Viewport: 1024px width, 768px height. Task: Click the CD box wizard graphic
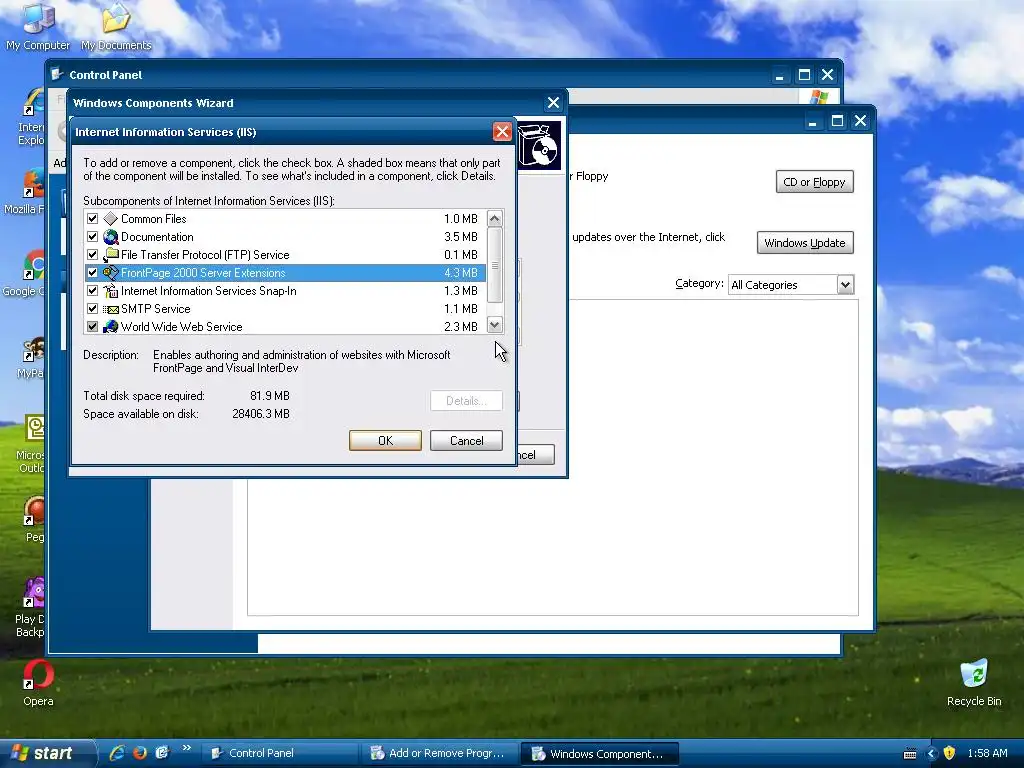[539, 146]
